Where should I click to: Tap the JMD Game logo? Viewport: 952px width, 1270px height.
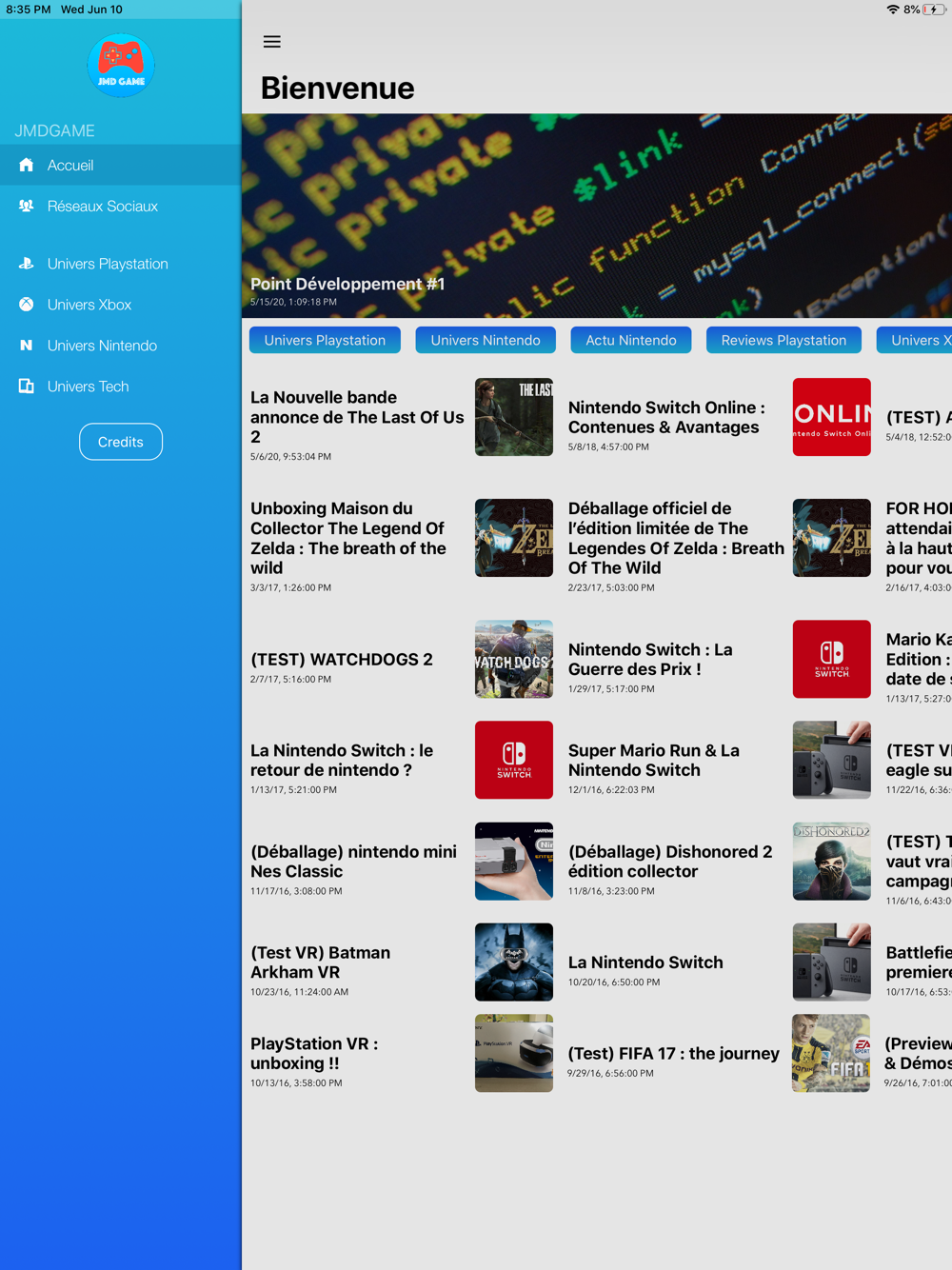click(121, 65)
